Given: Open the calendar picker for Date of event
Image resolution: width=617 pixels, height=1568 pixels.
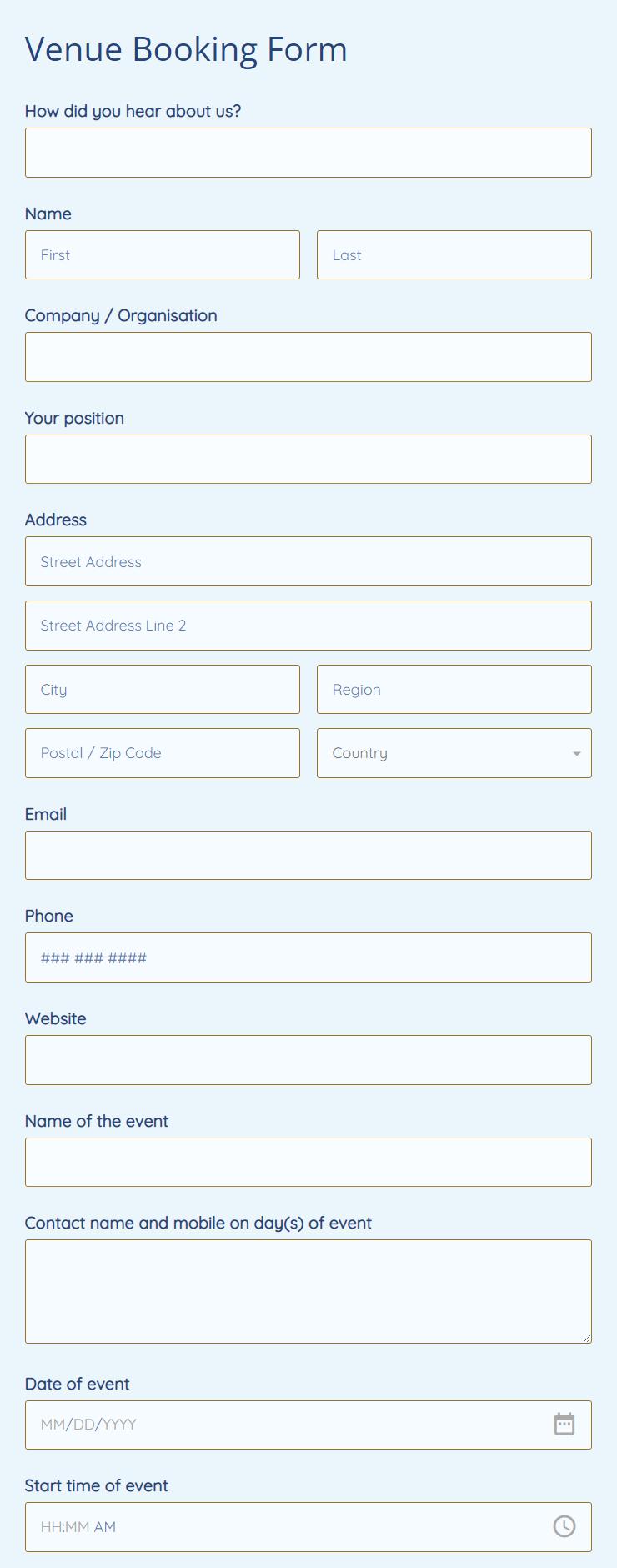Looking at the screenshot, I should (x=564, y=1425).
